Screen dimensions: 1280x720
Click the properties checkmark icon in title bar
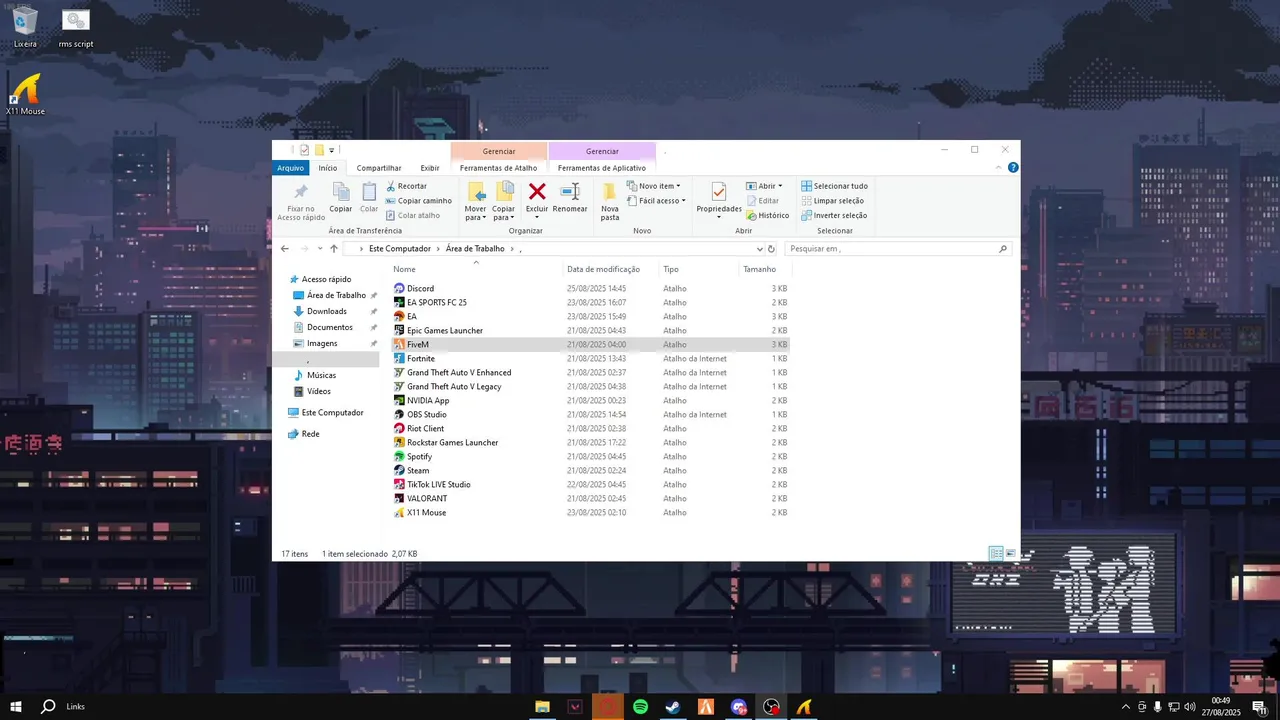click(x=305, y=150)
